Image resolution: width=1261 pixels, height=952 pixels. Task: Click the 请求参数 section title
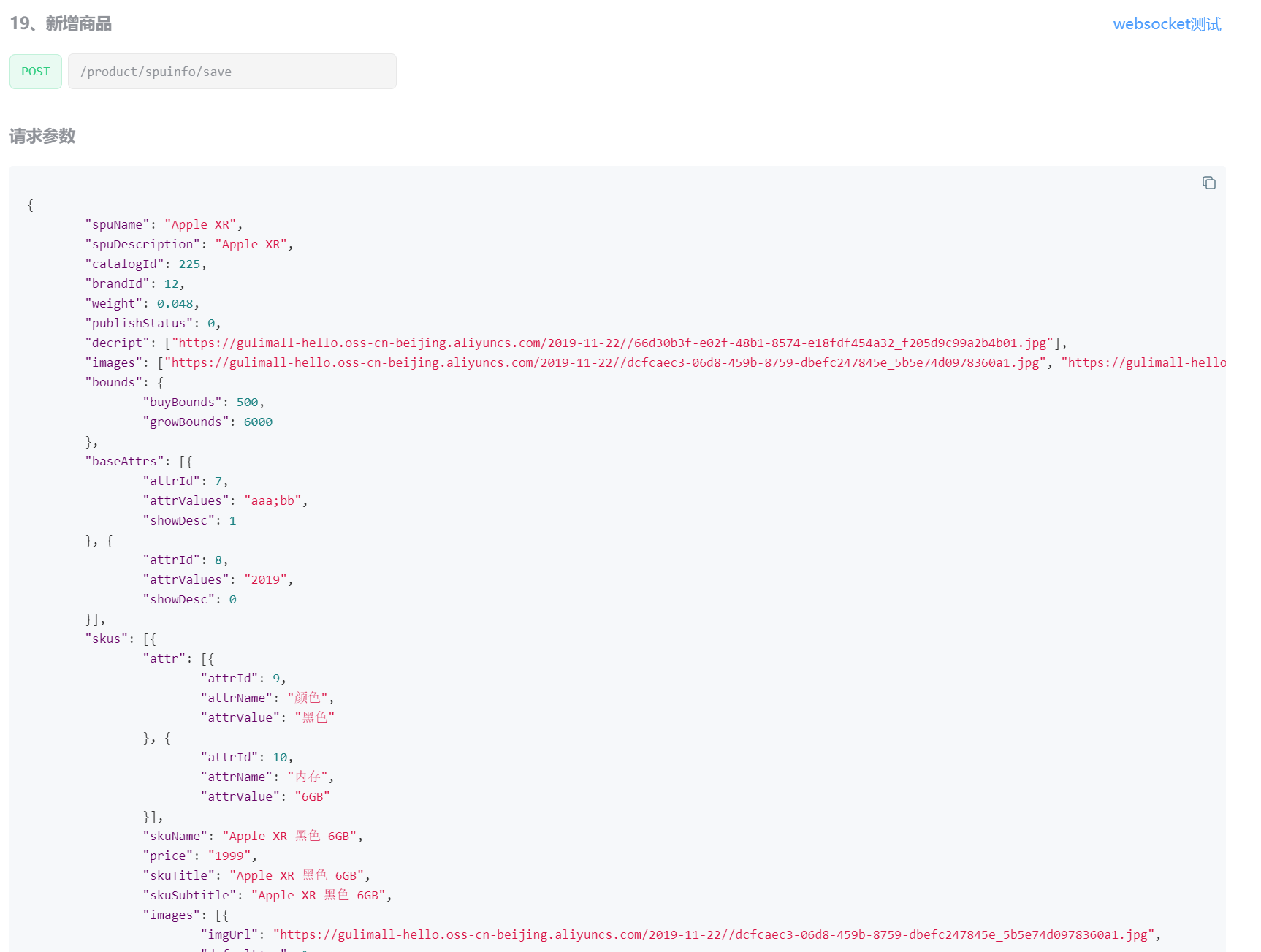(42, 137)
